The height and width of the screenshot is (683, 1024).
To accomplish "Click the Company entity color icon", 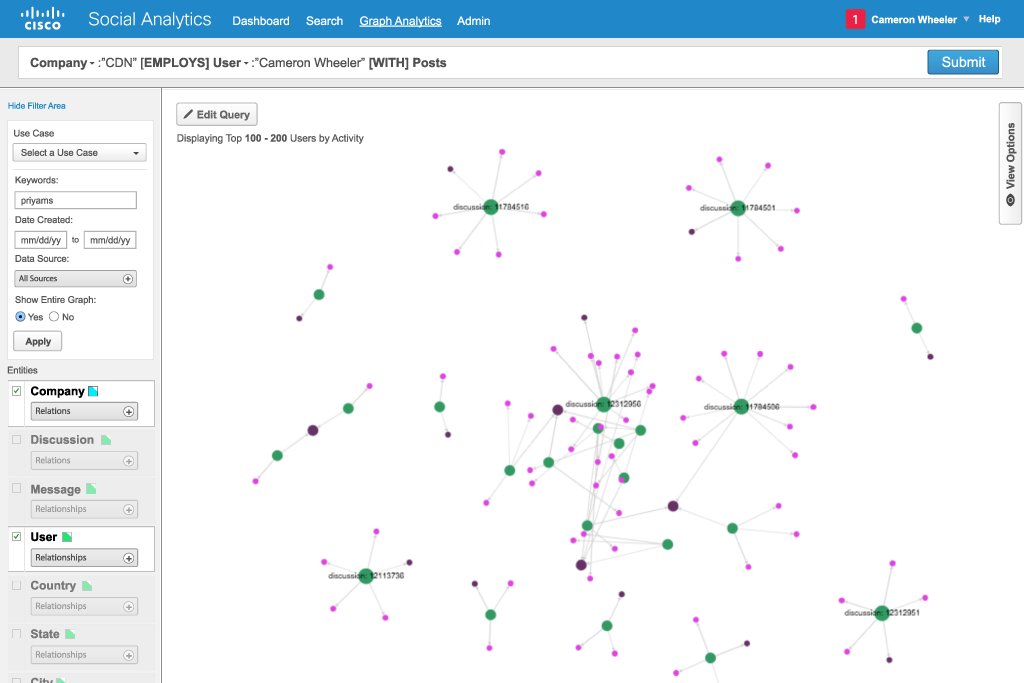I will click(93, 391).
